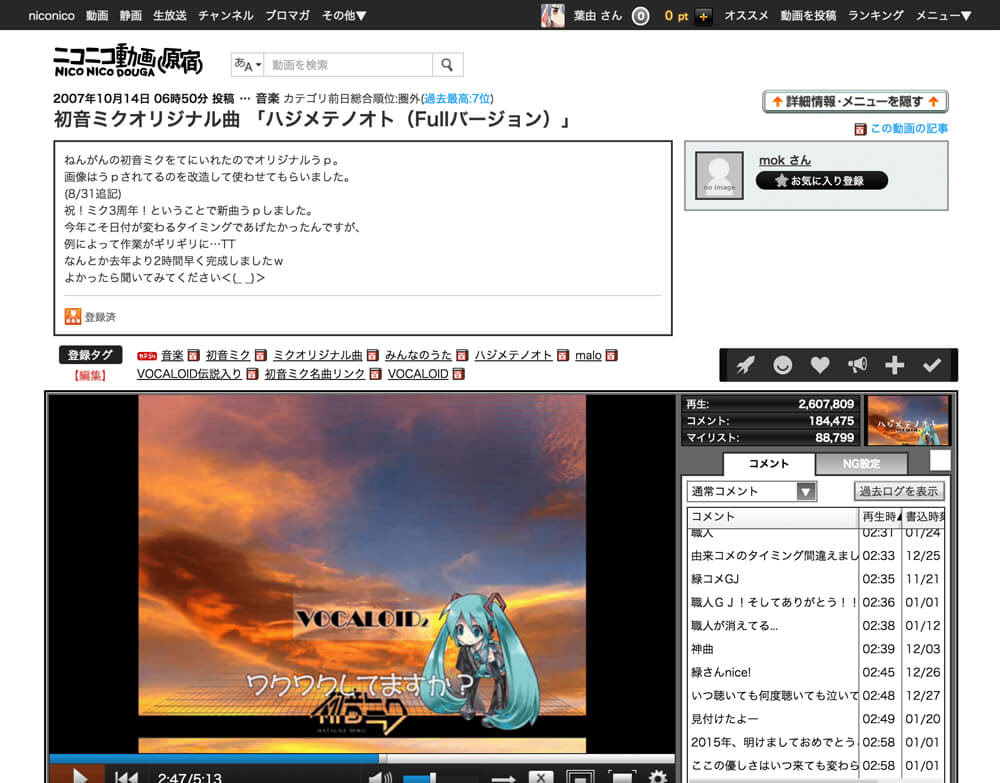The image size is (1000, 783).
Task: Click the red dictionary icon beside この動画の記事
Action: coord(860,129)
